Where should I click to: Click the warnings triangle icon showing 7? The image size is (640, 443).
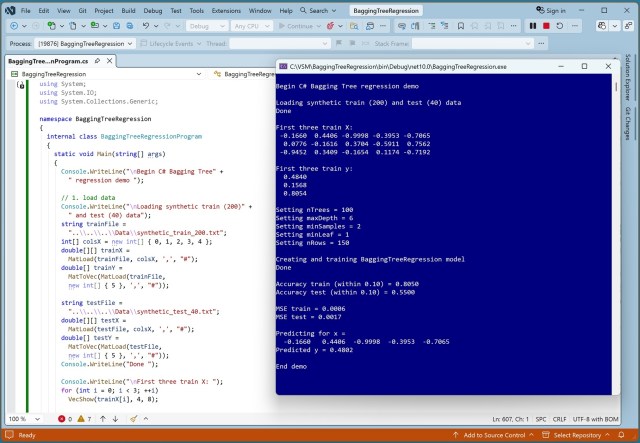click(x=81, y=419)
